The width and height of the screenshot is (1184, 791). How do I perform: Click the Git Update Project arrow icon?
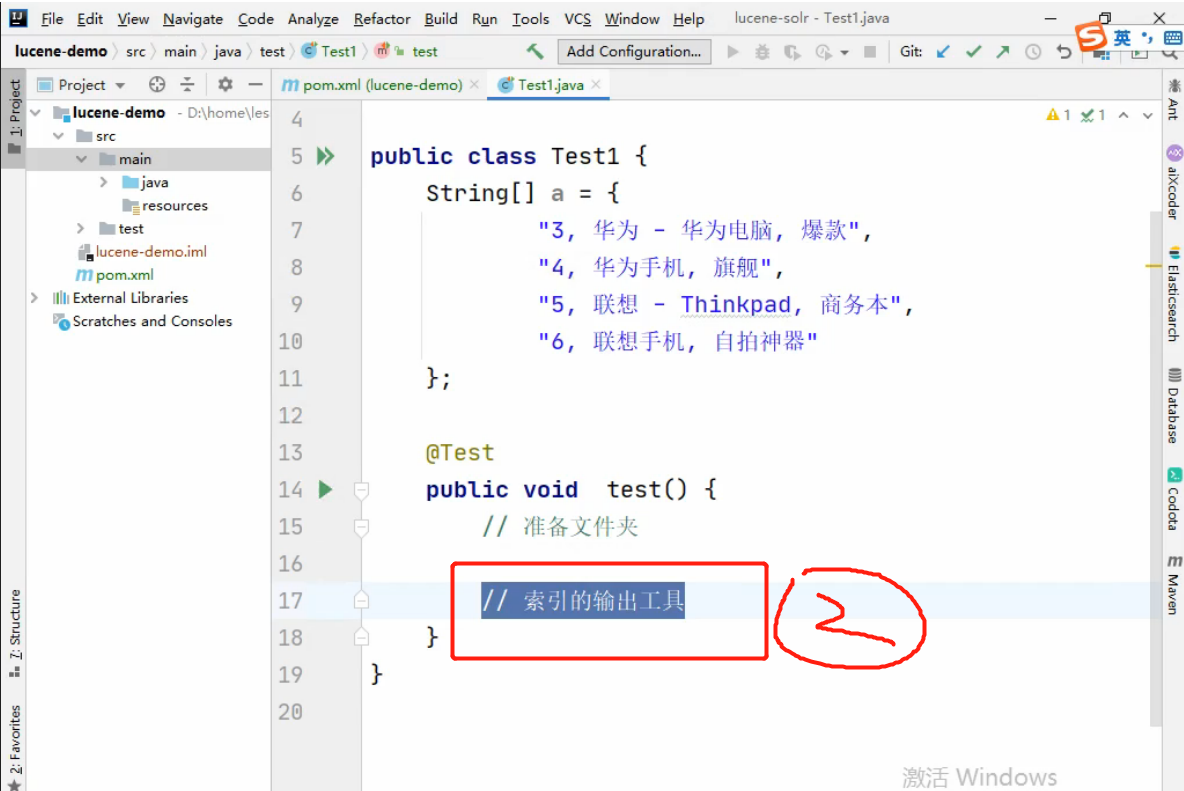(x=943, y=51)
